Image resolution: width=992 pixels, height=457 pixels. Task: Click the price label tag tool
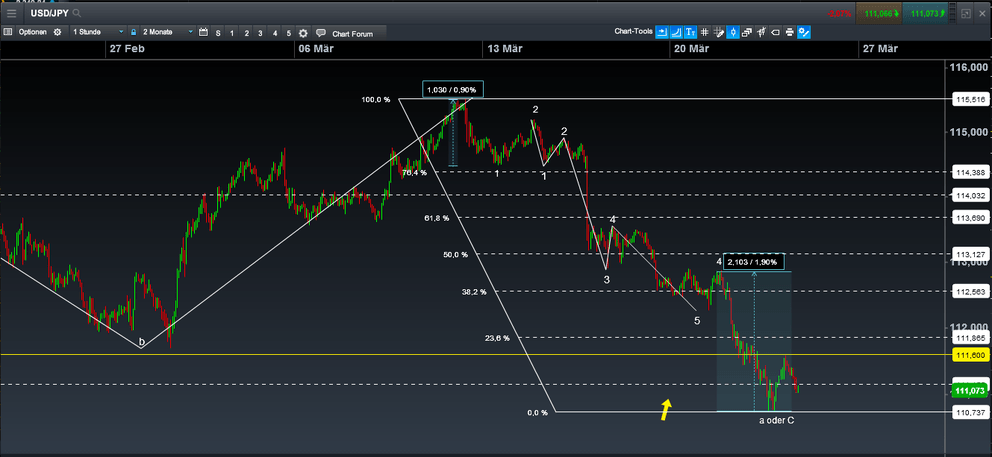(x=775, y=32)
